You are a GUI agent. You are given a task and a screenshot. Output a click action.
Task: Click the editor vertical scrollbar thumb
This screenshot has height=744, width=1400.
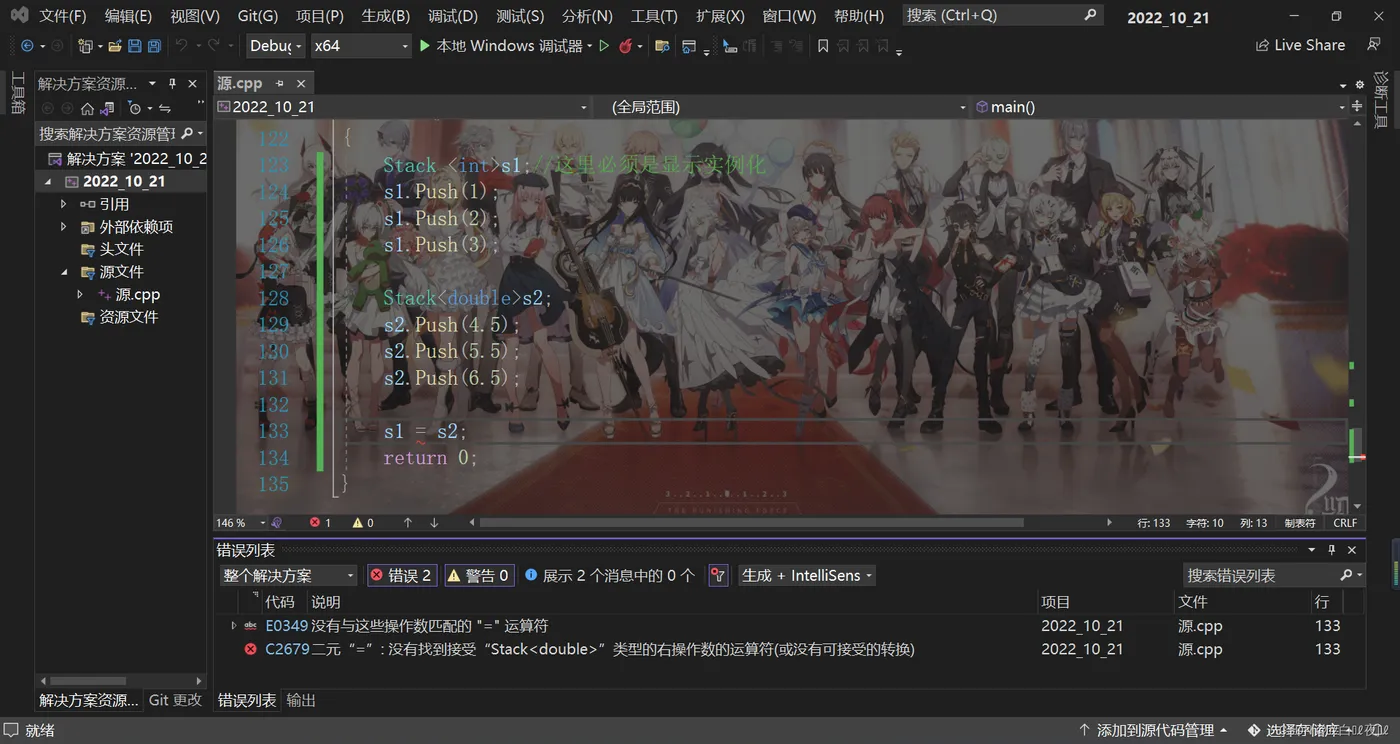point(1356,443)
